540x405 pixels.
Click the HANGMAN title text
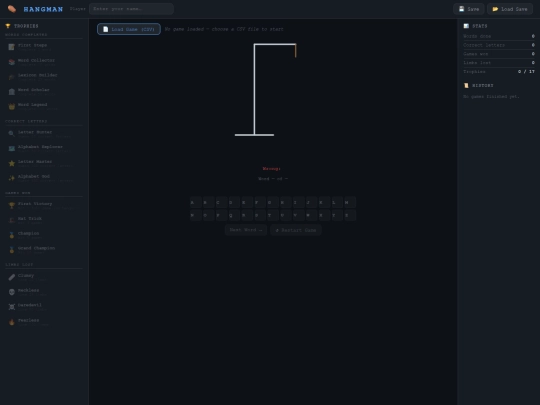point(43,9)
